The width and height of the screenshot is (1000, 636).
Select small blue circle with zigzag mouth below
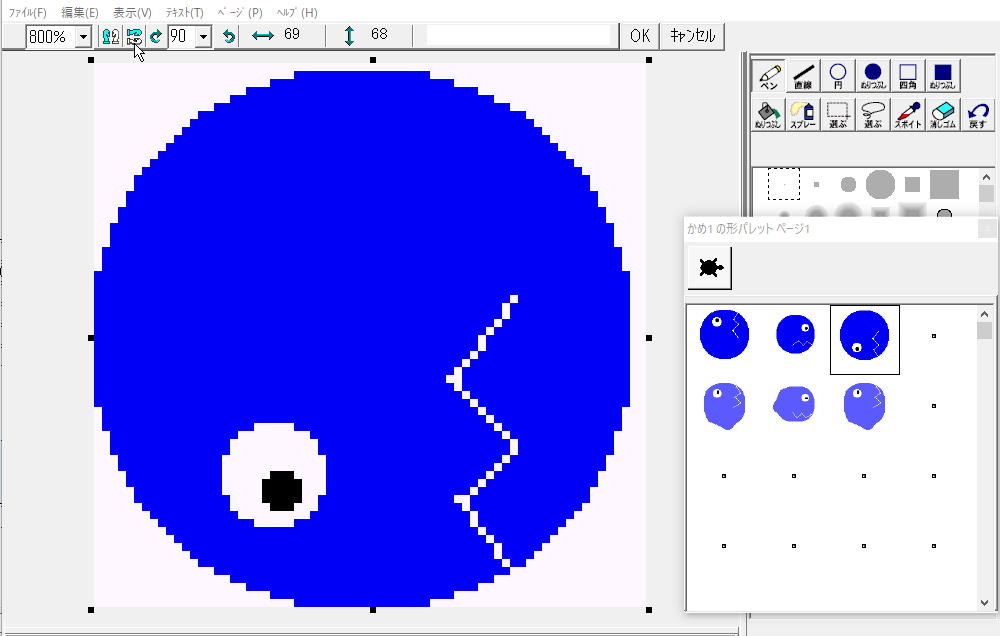795,334
